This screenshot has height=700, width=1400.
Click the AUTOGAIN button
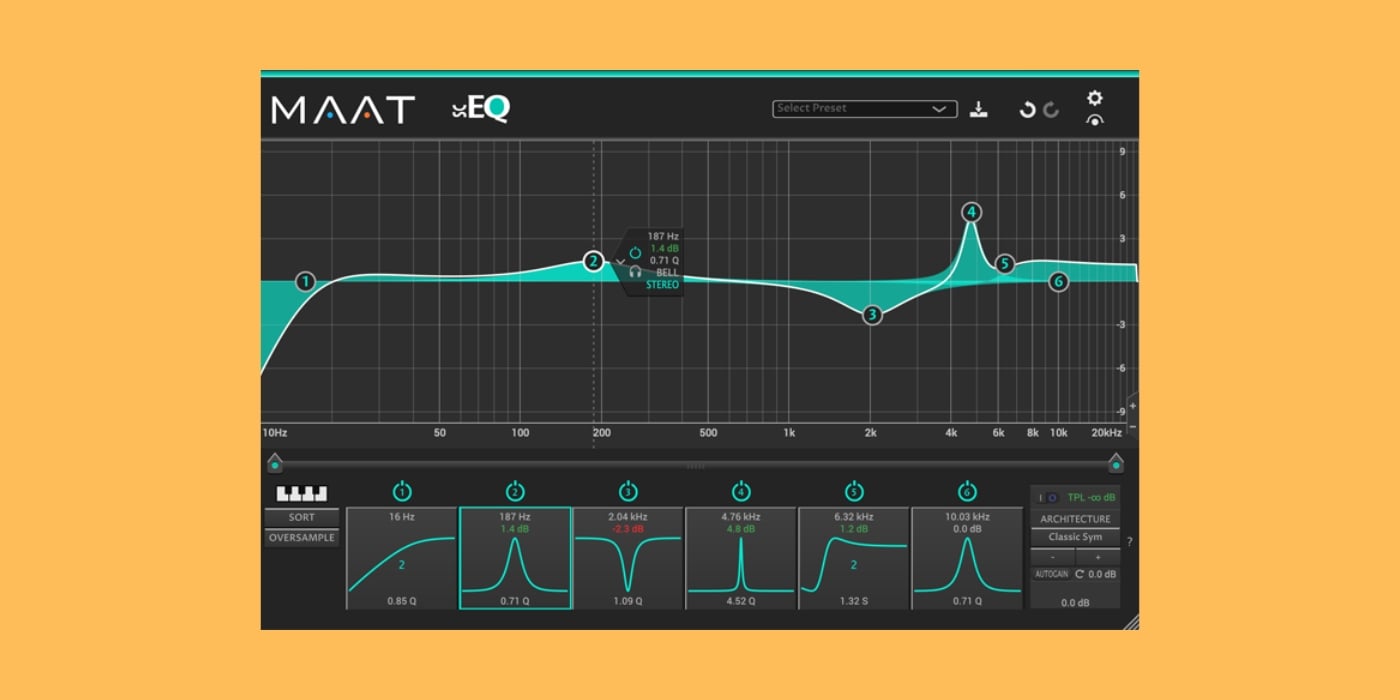[1051, 574]
